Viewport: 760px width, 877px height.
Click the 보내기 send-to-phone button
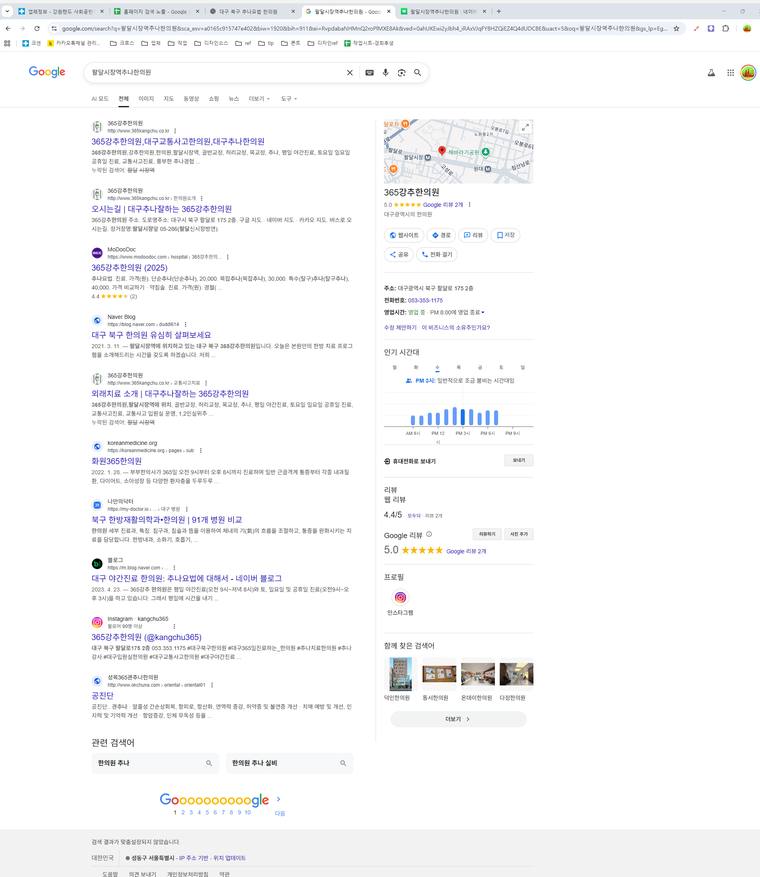[519, 460]
